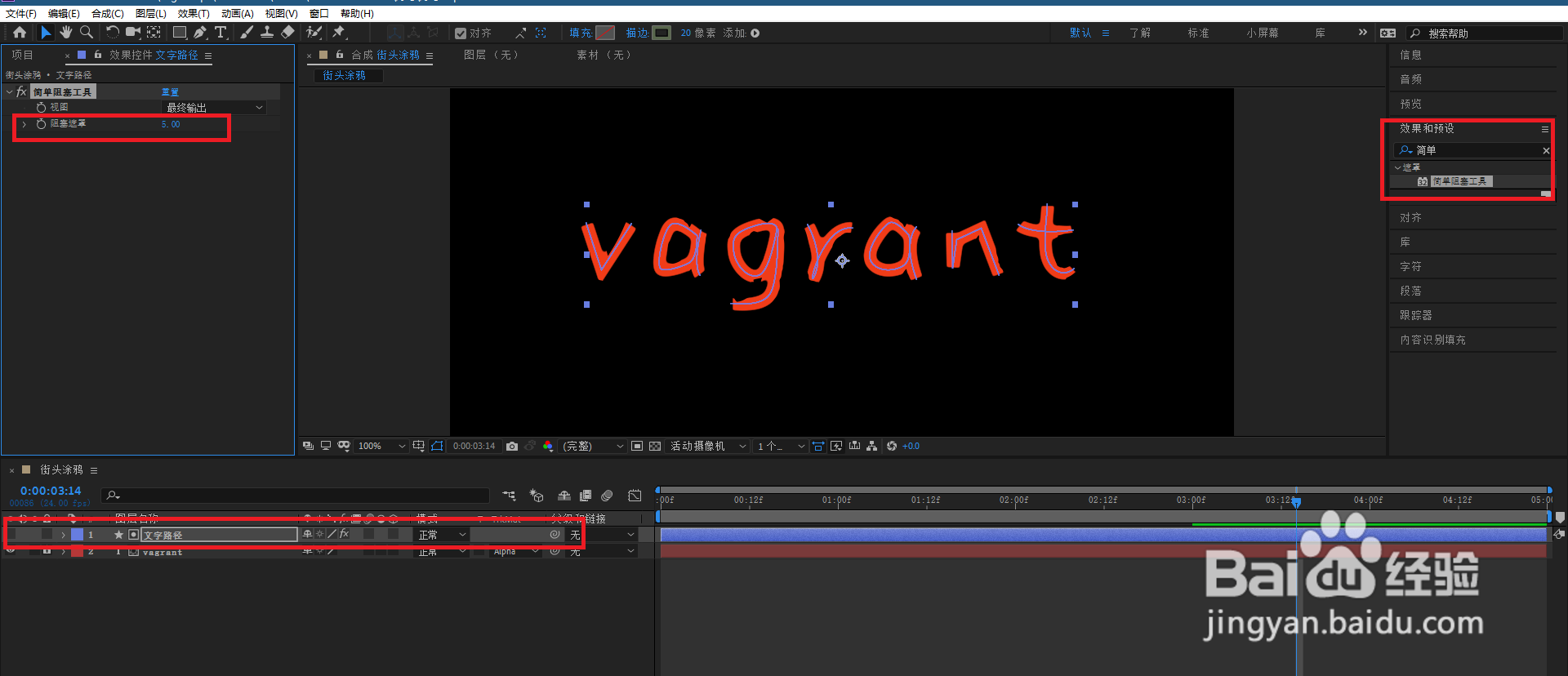Image resolution: width=1568 pixels, height=676 pixels.
Task: Switch to the 标准 workspace
Action: click(x=1198, y=33)
